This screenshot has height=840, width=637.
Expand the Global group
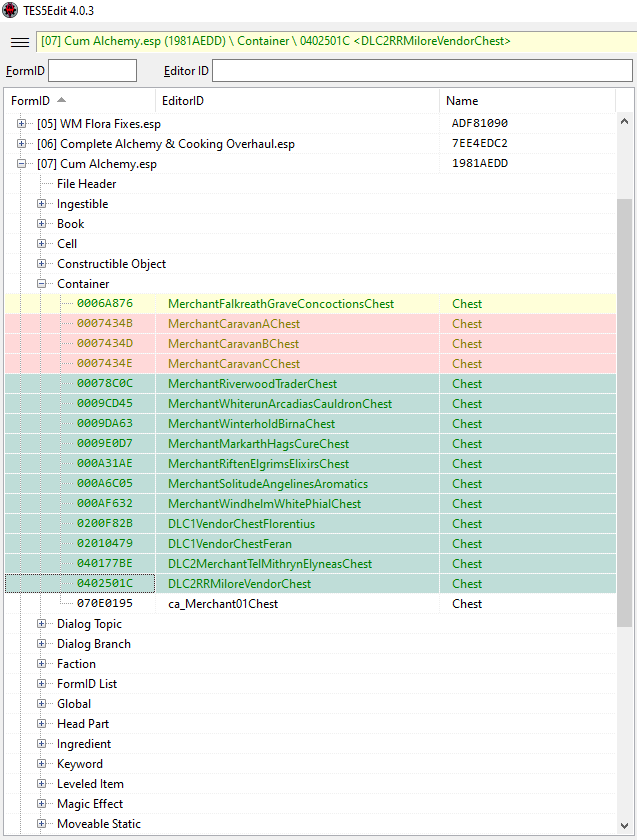41,703
